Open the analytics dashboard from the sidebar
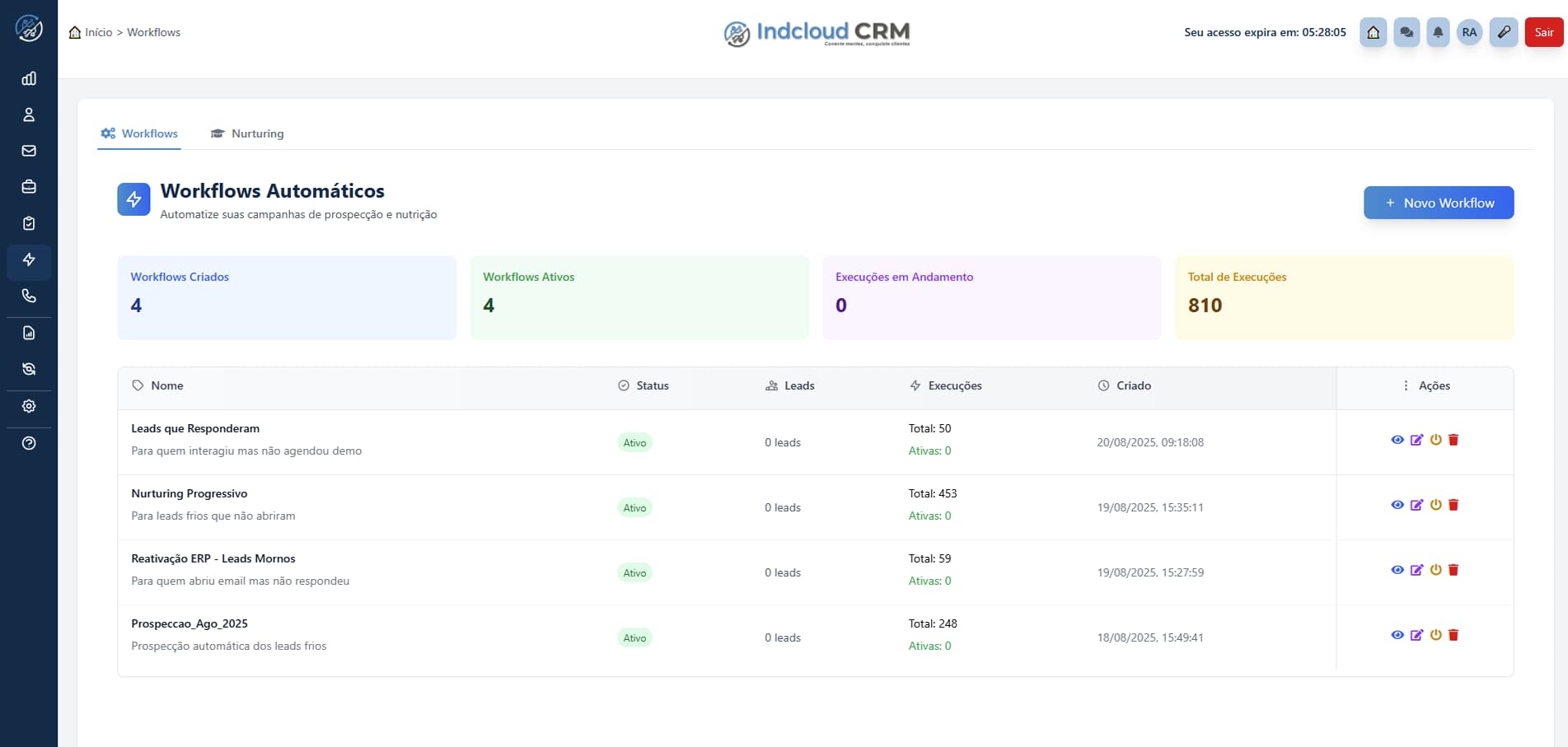The image size is (1568, 747). point(29,78)
